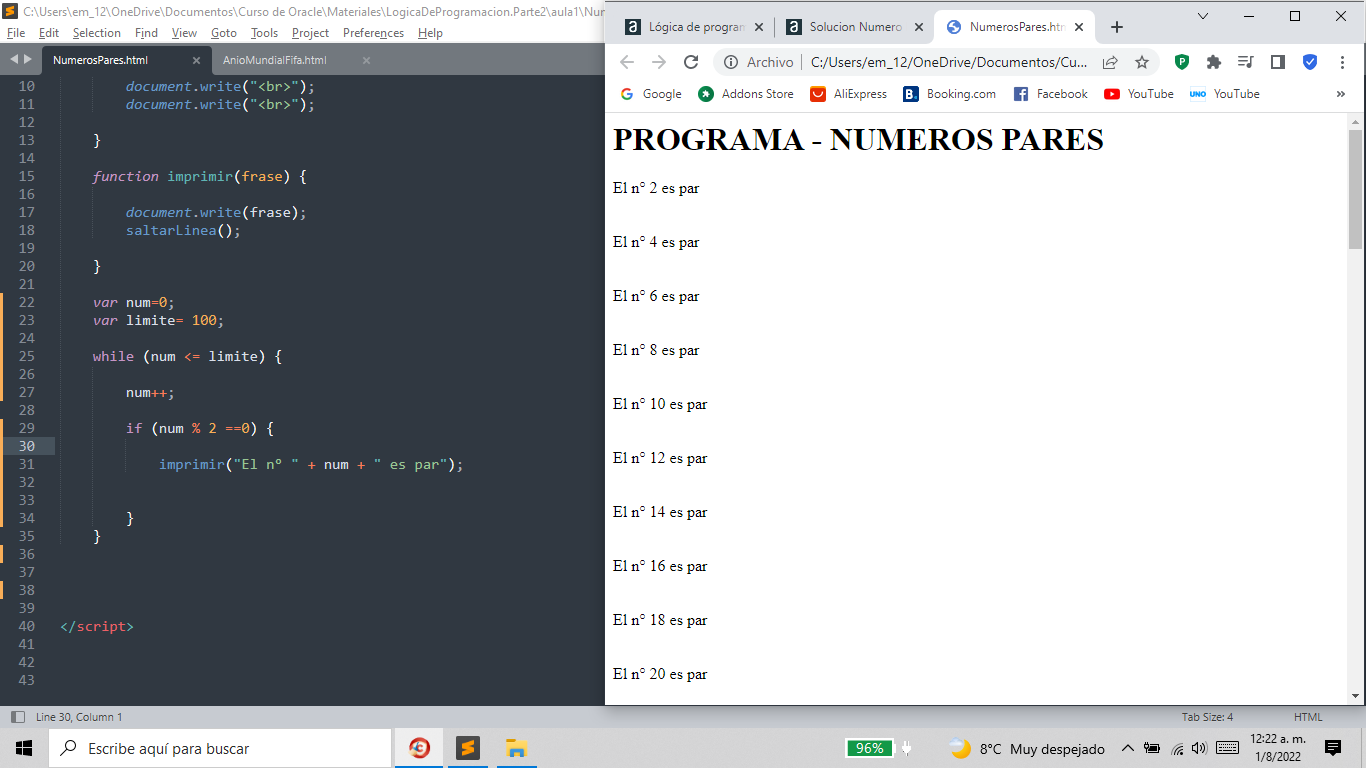Open the Chrome three-dot menu

coord(1342,62)
